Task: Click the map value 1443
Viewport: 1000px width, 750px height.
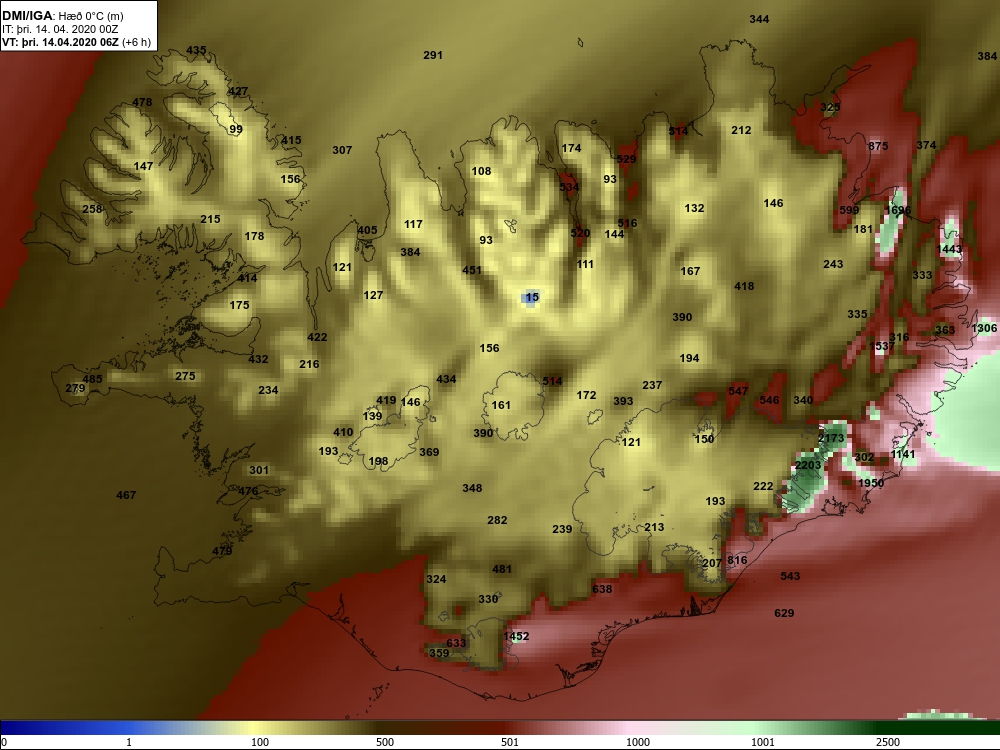Action: click(x=950, y=249)
